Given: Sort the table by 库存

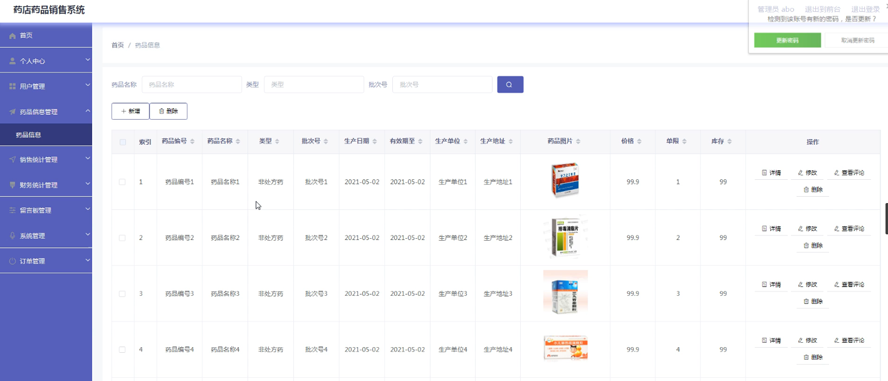Looking at the screenshot, I should coord(729,142).
